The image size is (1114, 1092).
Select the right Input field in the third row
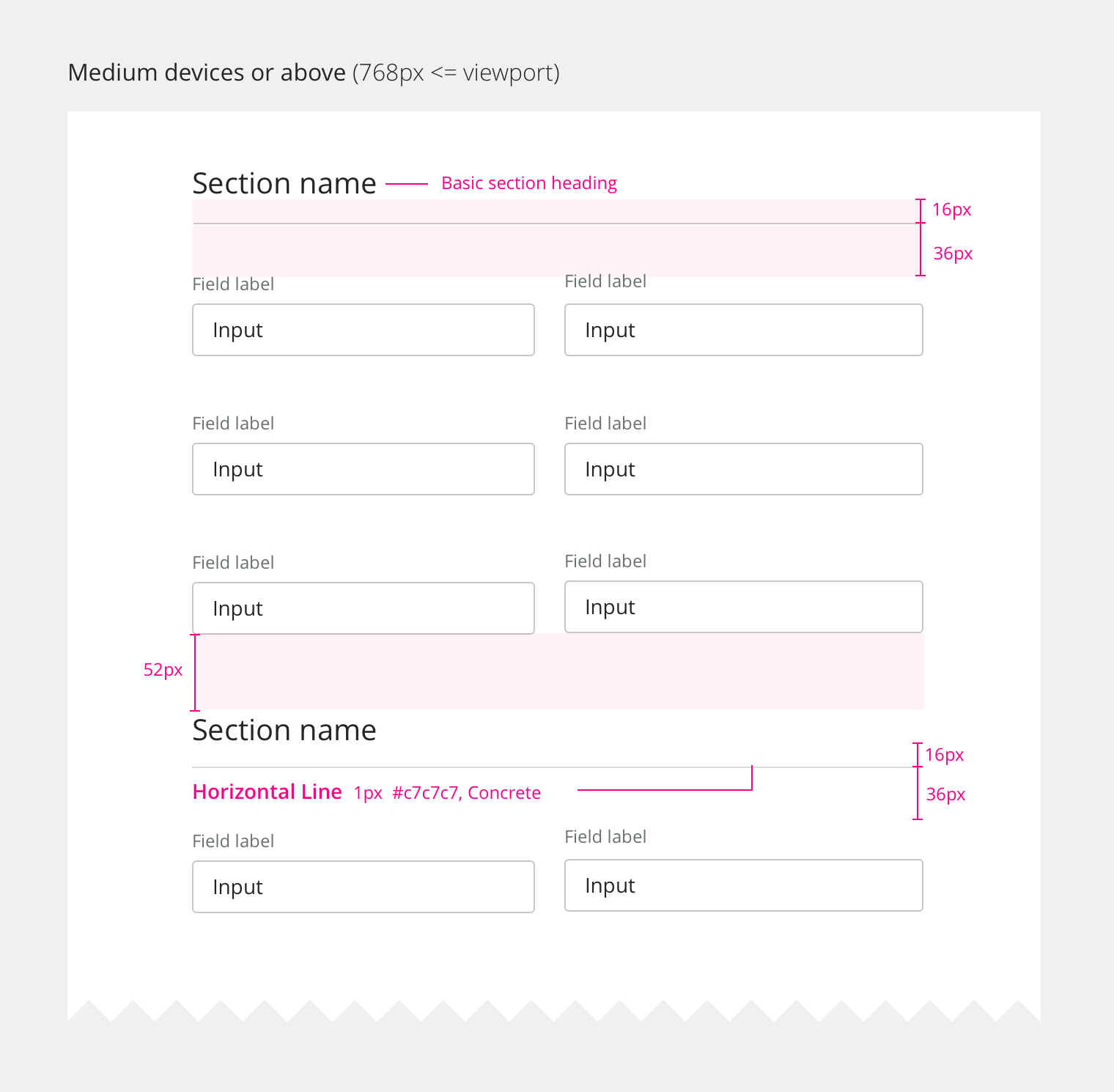click(x=743, y=607)
